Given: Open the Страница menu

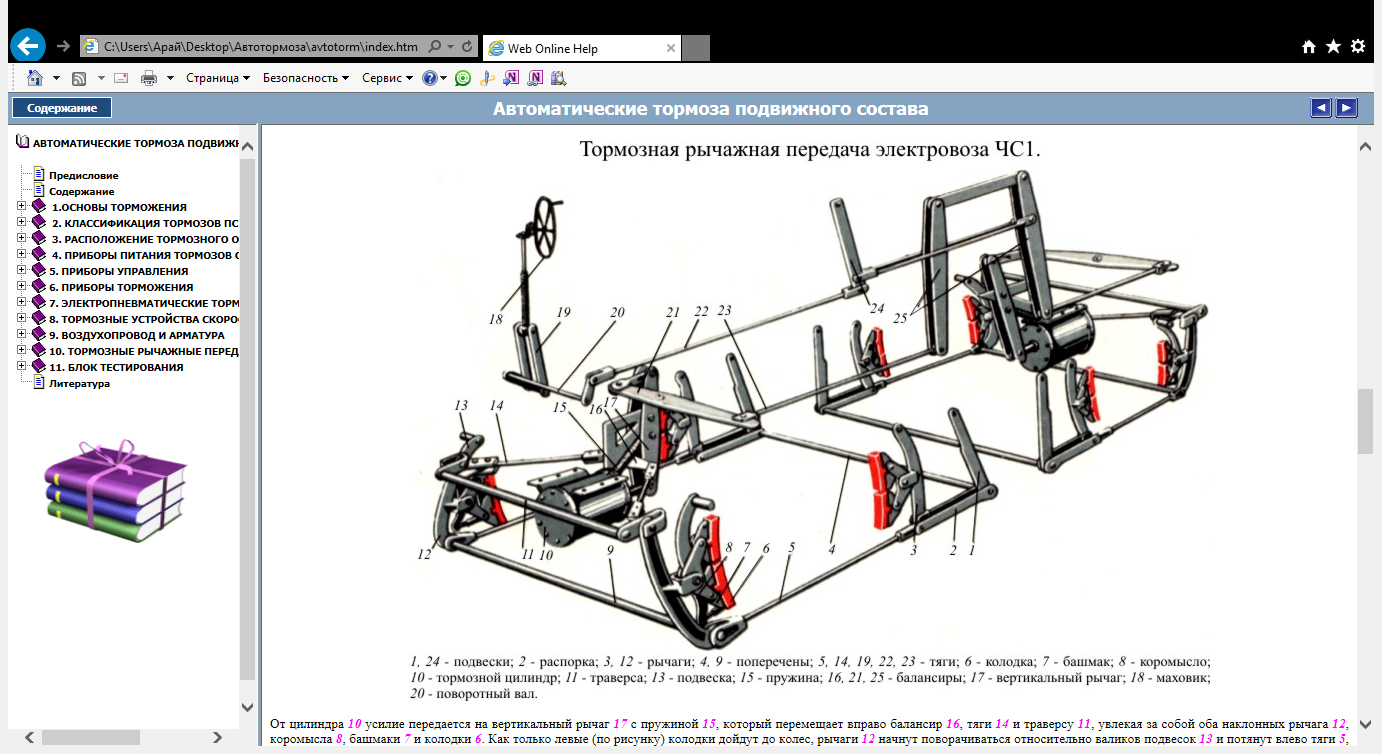Looking at the screenshot, I should (218, 78).
